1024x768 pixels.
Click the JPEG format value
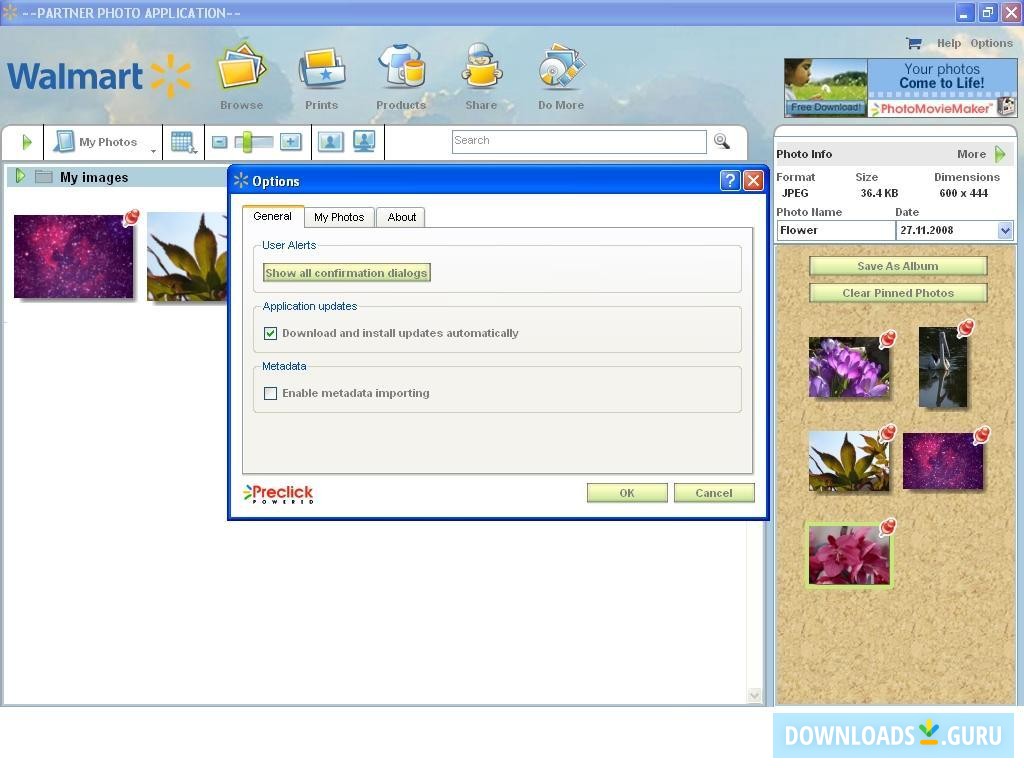795,193
